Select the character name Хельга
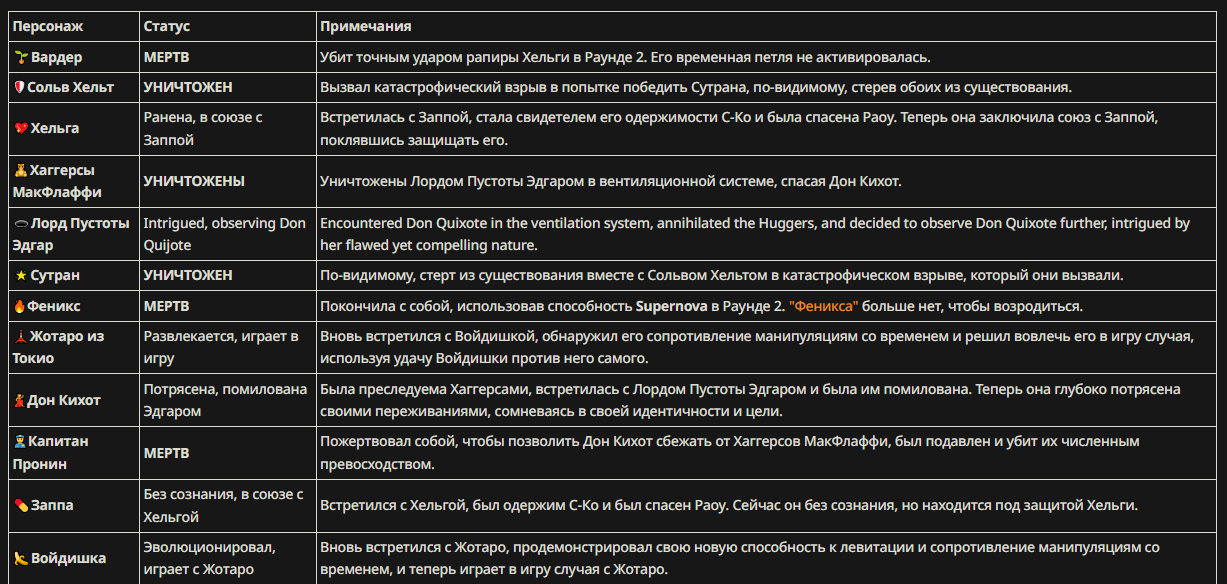1227x584 pixels. pos(55,129)
